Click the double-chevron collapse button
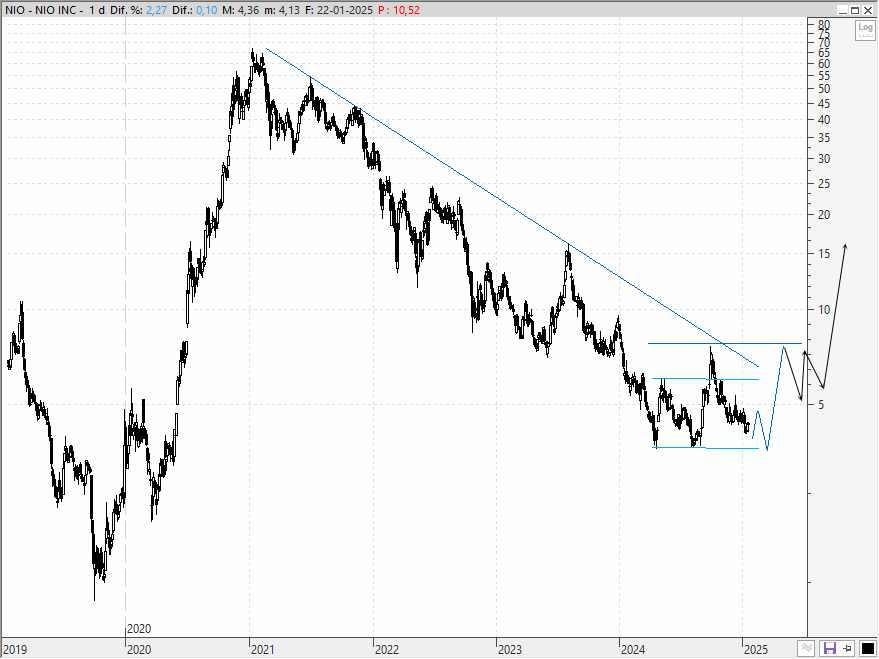This screenshot has height=659, width=879. click(x=806, y=649)
